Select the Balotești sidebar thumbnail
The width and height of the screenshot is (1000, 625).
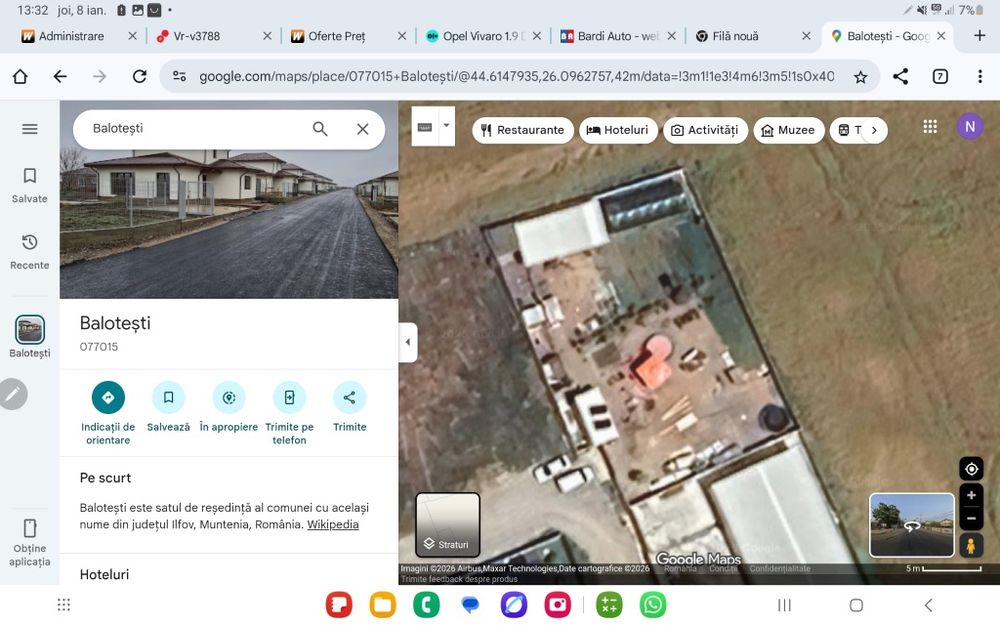(x=29, y=330)
